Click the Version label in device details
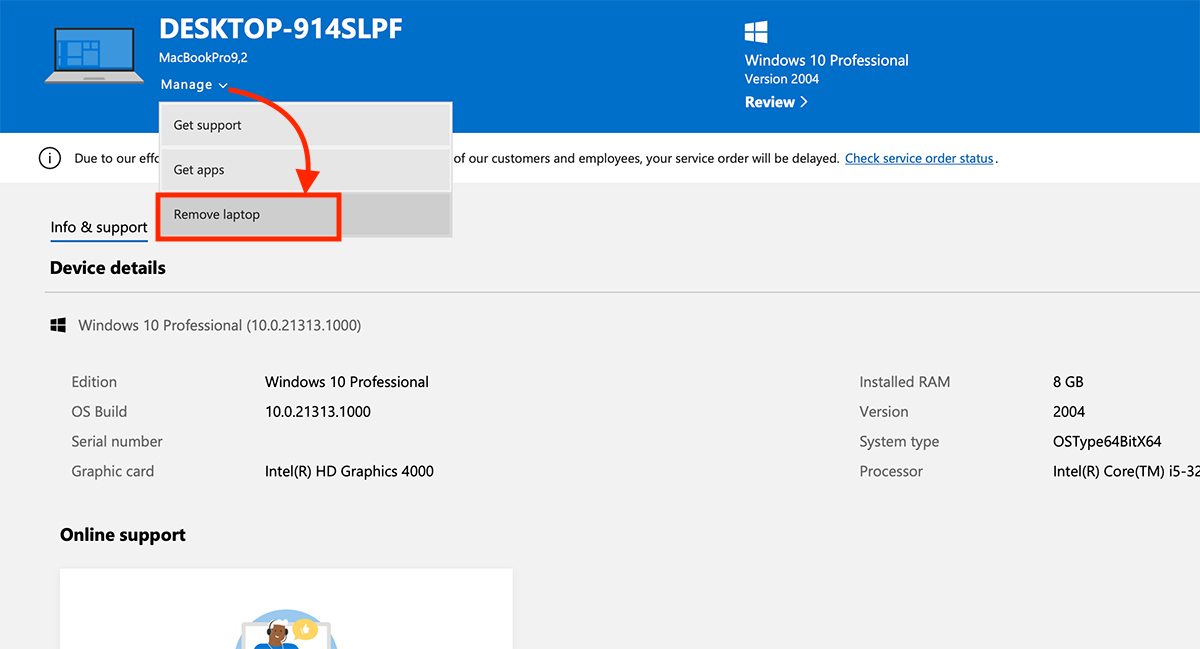1200x649 pixels. point(884,412)
